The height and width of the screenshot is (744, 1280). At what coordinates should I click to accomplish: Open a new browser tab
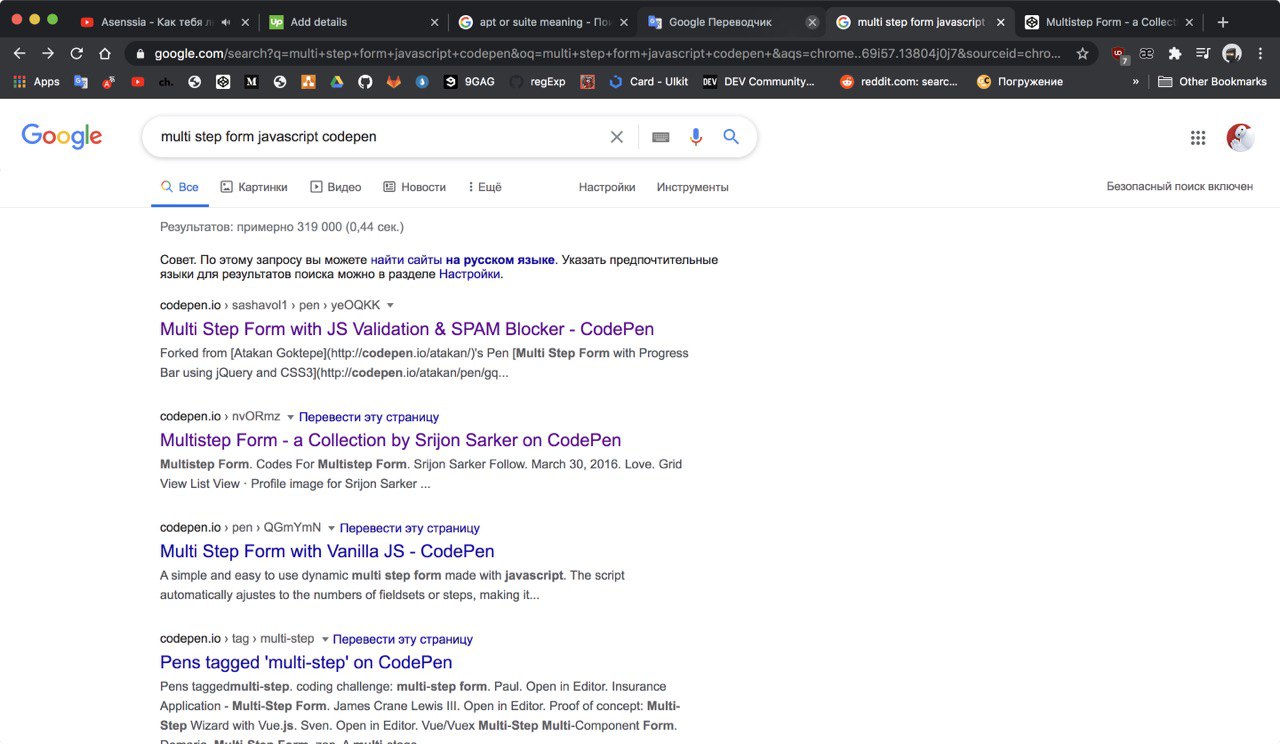pos(1222,22)
